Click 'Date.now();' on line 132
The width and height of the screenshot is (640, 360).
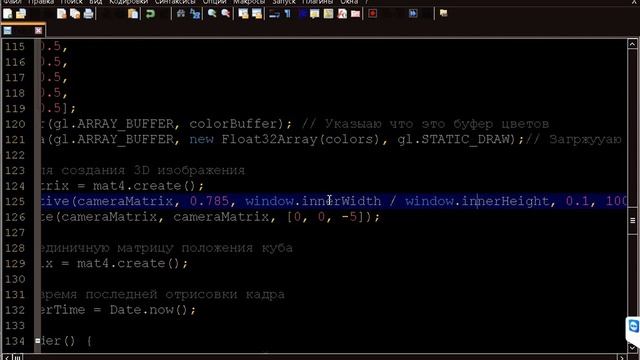tap(153, 310)
